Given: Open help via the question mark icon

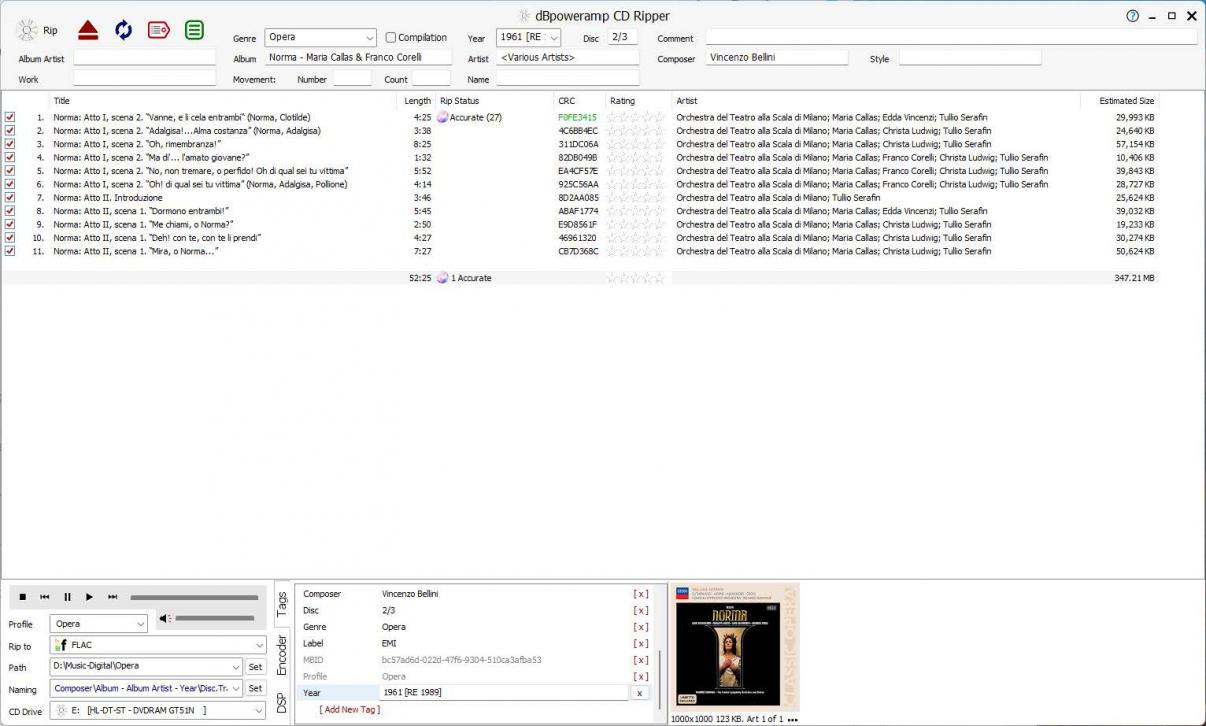Looking at the screenshot, I should coord(1132,16).
